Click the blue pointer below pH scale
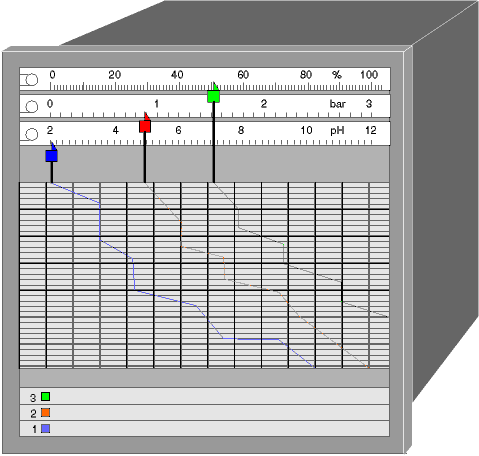The image size is (479, 456). click(52, 156)
